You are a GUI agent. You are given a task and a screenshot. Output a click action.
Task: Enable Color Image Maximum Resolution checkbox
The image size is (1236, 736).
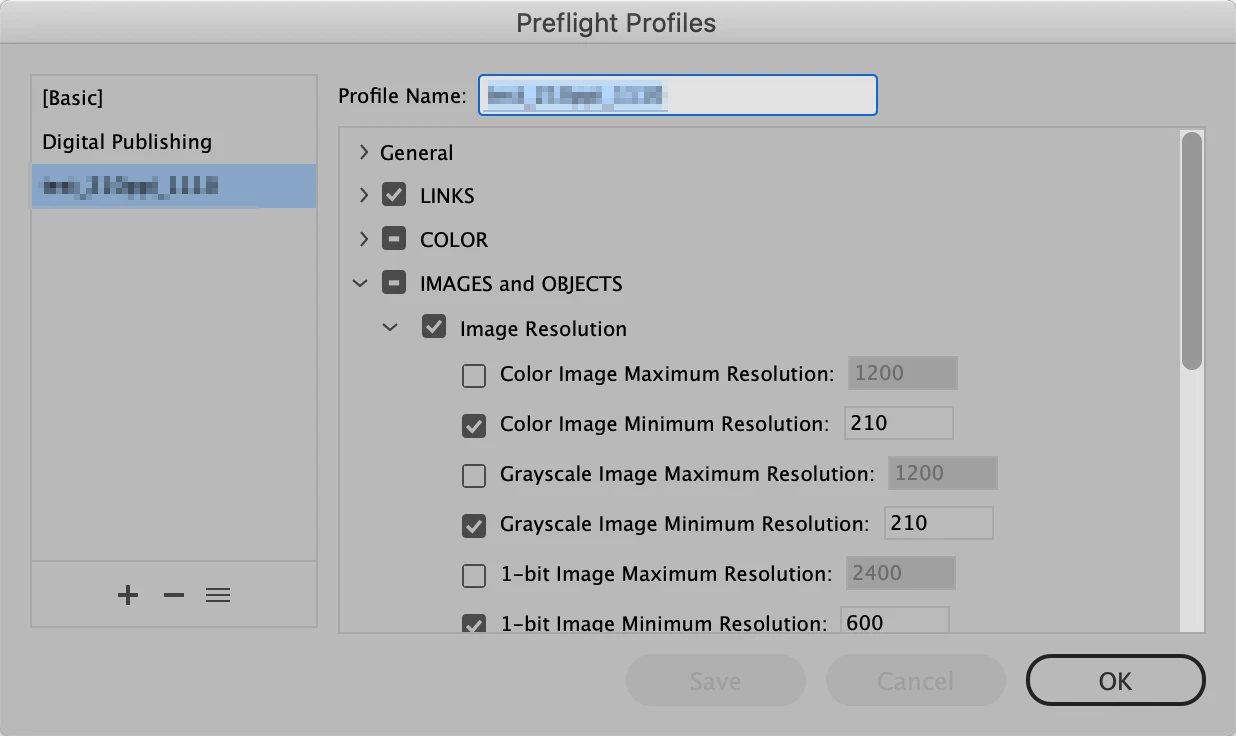pos(474,376)
